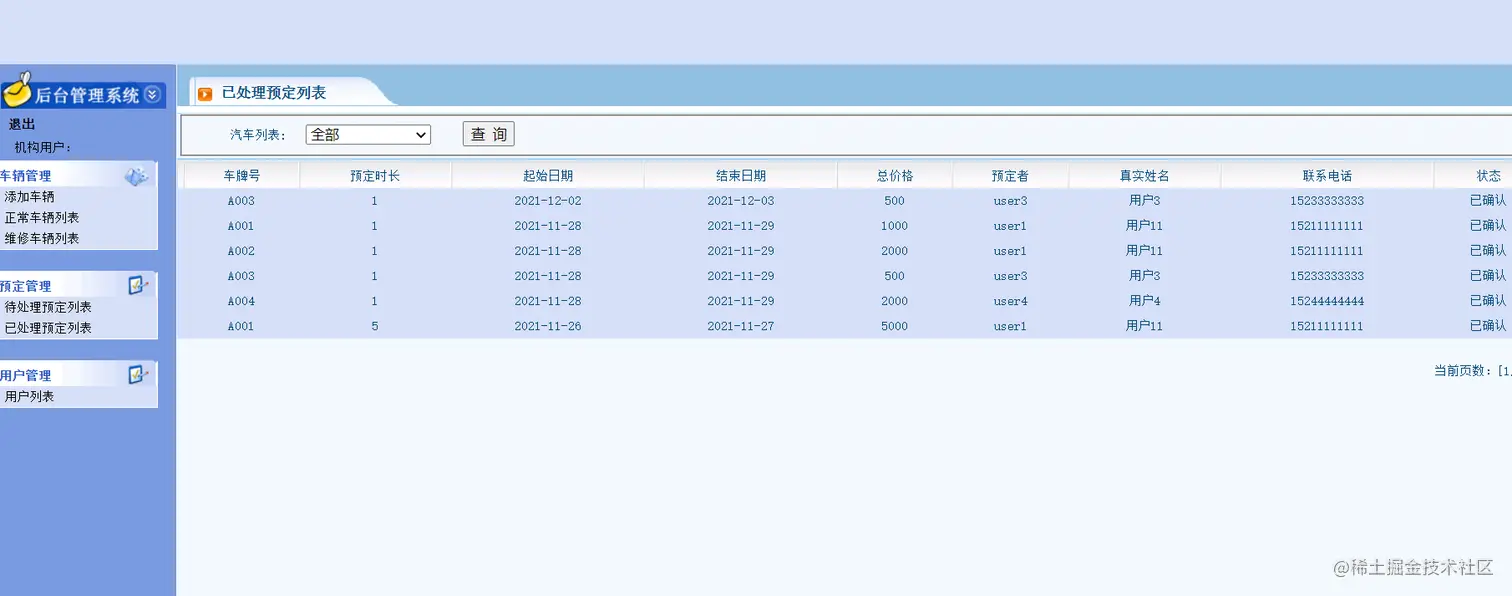Select the 已处理预定列表 tab header
Image resolution: width=1512 pixels, height=596 pixels.
click(274, 93)
